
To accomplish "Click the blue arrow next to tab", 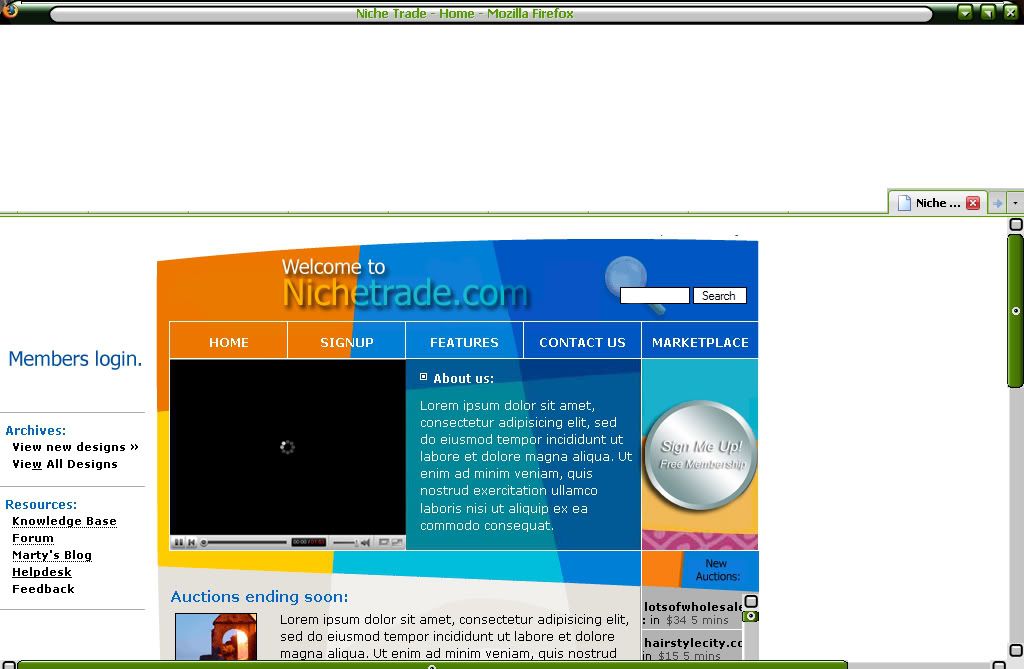I will [x=997, y=203].
